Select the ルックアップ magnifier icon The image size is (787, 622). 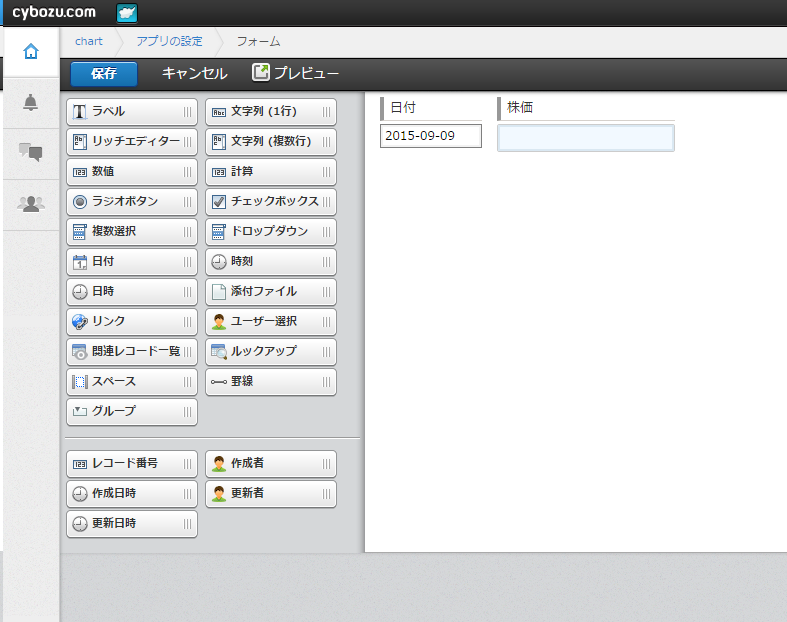219,352
